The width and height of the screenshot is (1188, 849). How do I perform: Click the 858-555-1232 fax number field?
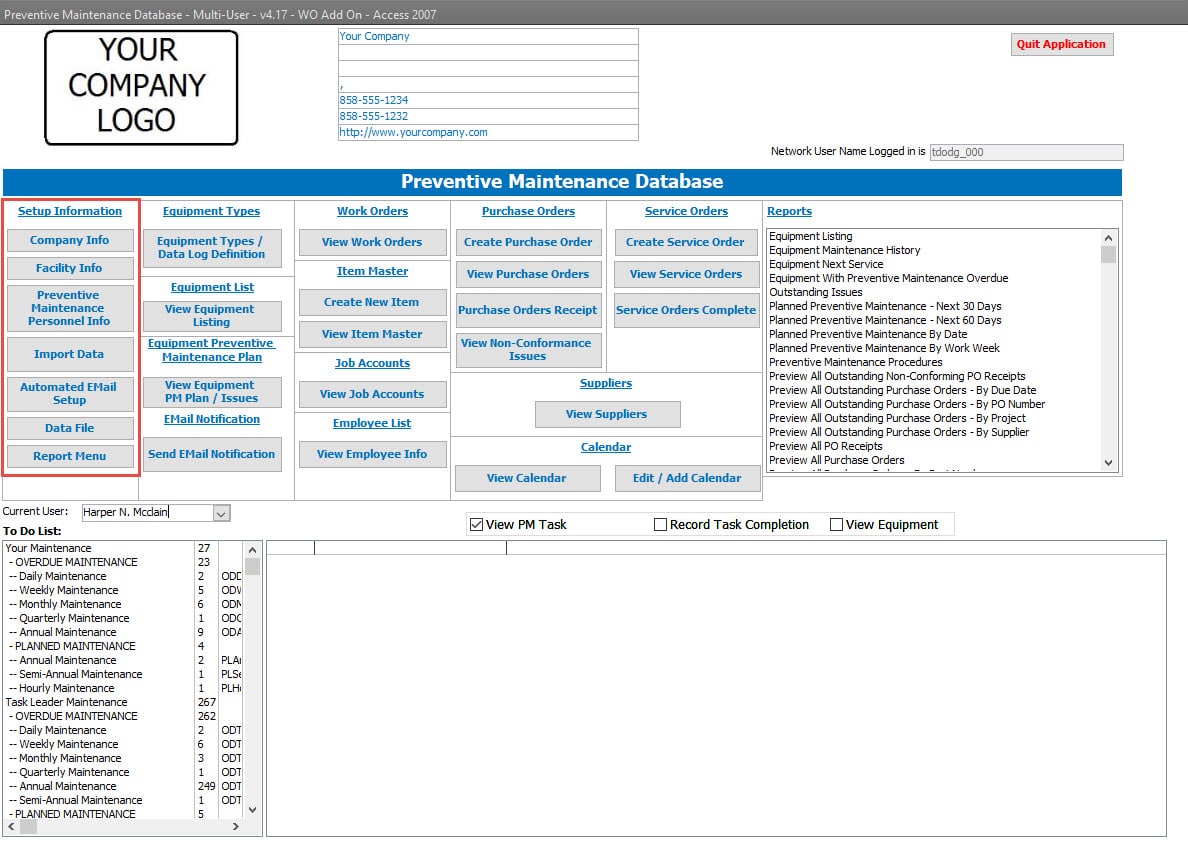pyautogui.click(x=488, y=117)
